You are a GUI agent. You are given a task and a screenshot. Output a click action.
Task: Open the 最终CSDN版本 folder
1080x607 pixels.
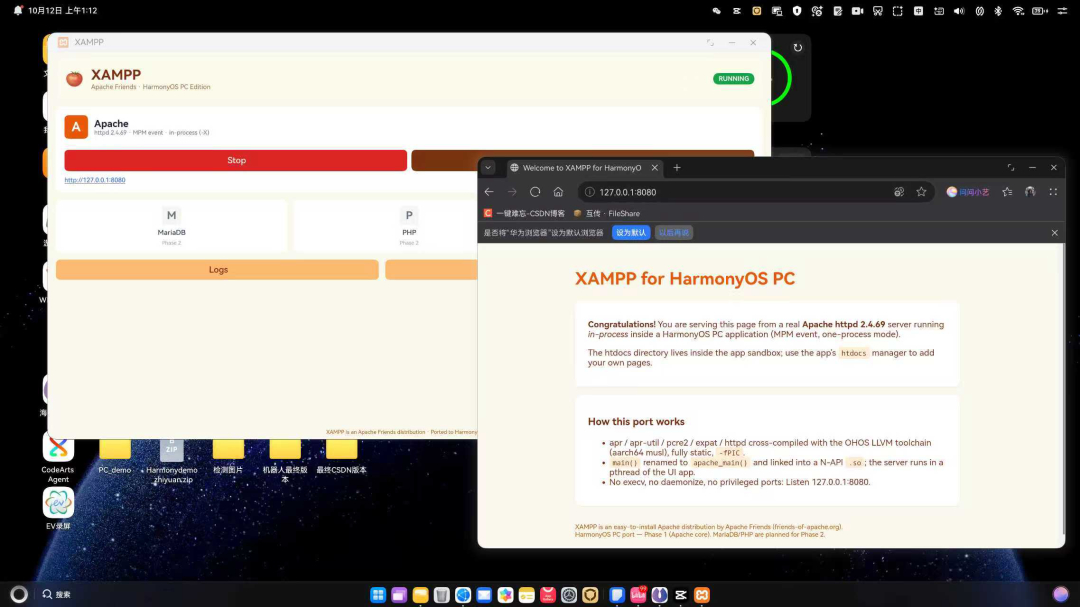coord(341,458)
